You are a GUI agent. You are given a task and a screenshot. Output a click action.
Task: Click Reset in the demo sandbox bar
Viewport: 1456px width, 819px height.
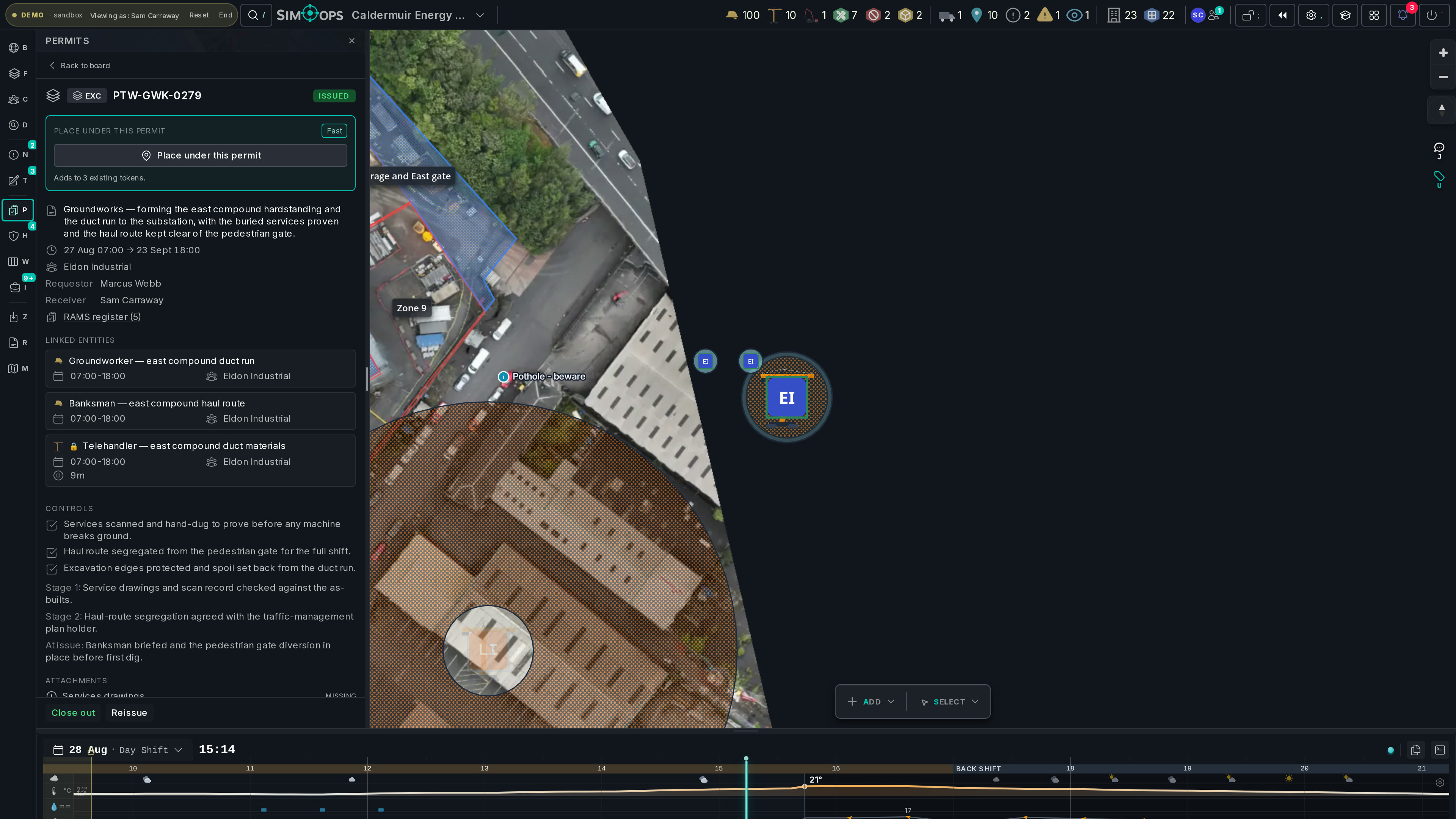point(199,15)
